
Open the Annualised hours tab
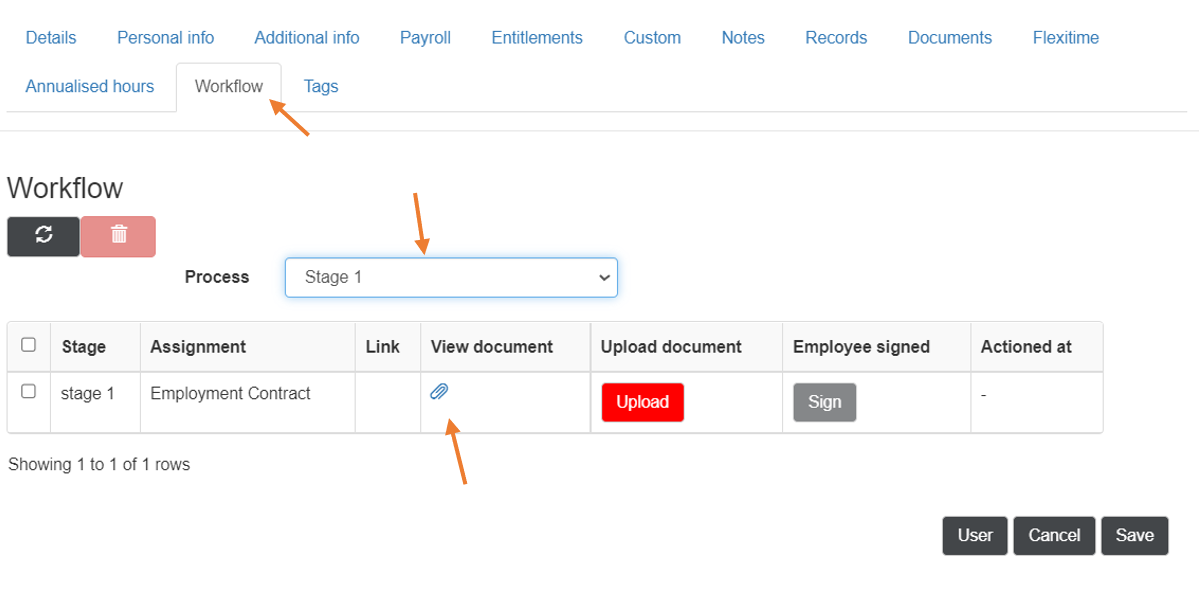pos(90,86)
